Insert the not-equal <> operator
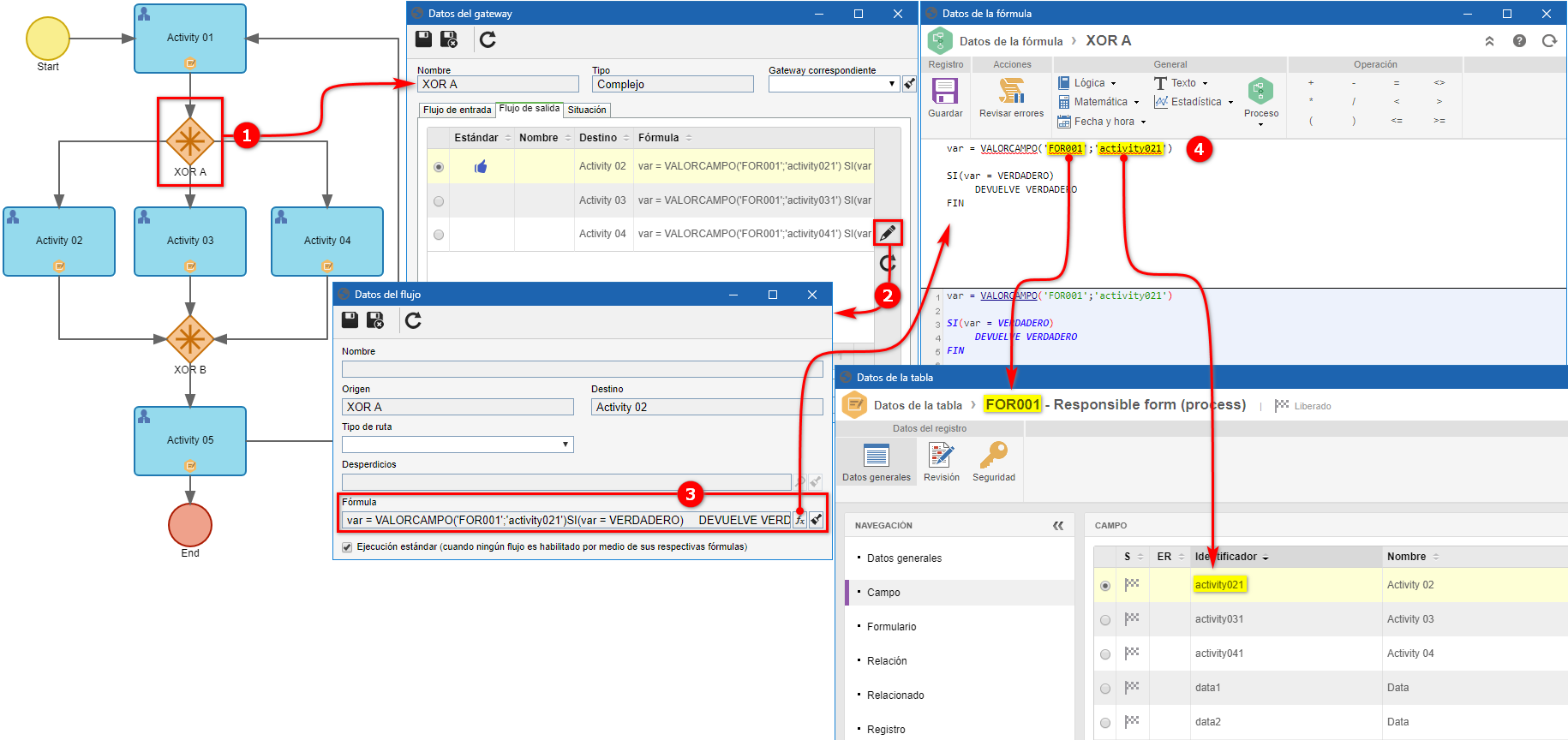This screenshot has height=740, width=1568. tap(1439, 83)
